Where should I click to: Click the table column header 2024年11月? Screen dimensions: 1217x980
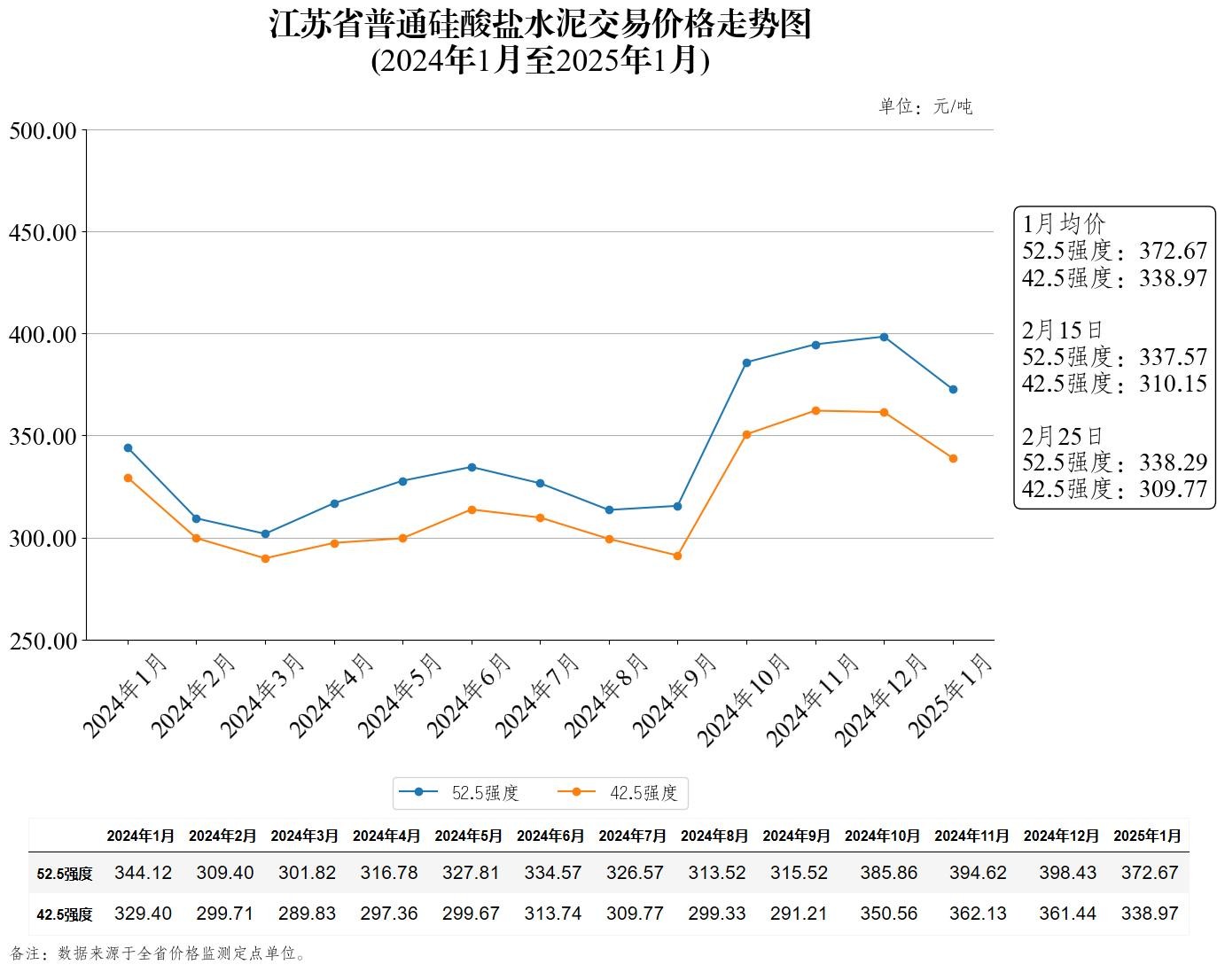pyautogui.click(x=971, y=836)
